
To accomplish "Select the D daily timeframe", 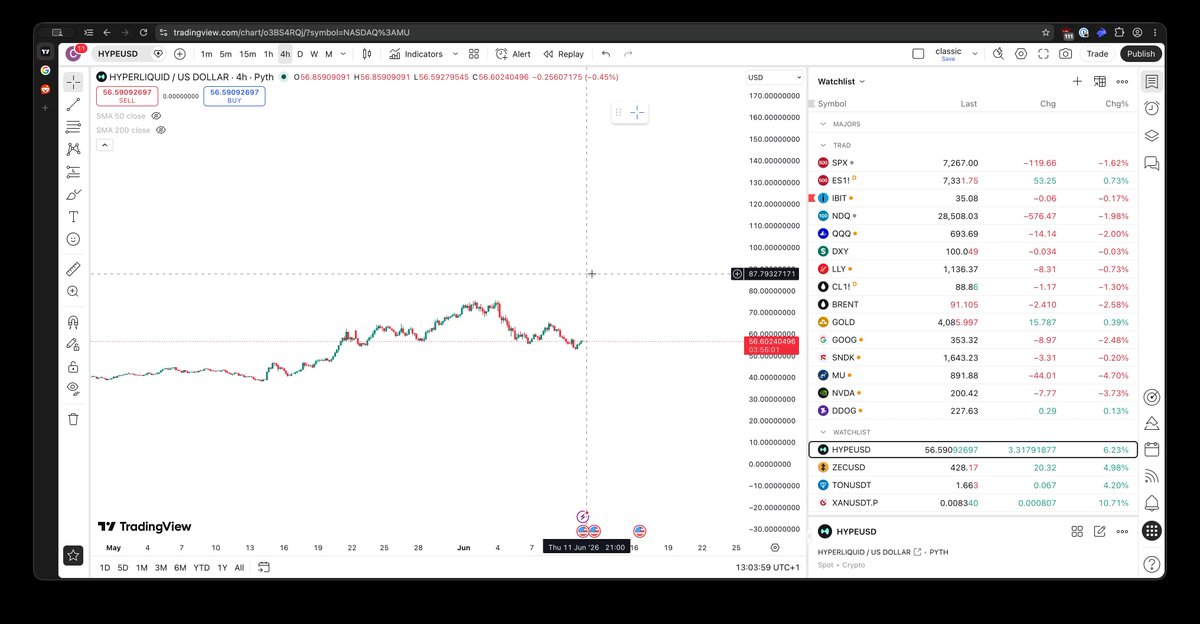I will [x=300, y=54].
